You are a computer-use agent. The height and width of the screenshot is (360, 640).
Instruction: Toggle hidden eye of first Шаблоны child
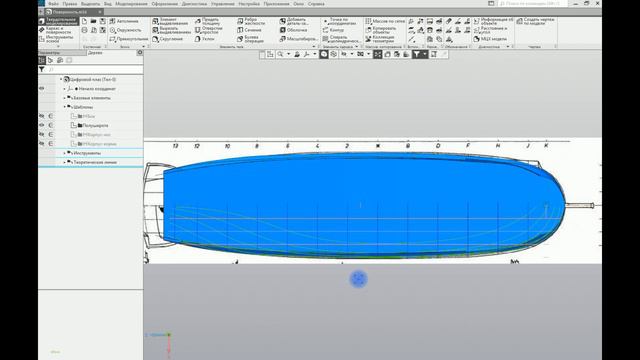click(42, 116)
